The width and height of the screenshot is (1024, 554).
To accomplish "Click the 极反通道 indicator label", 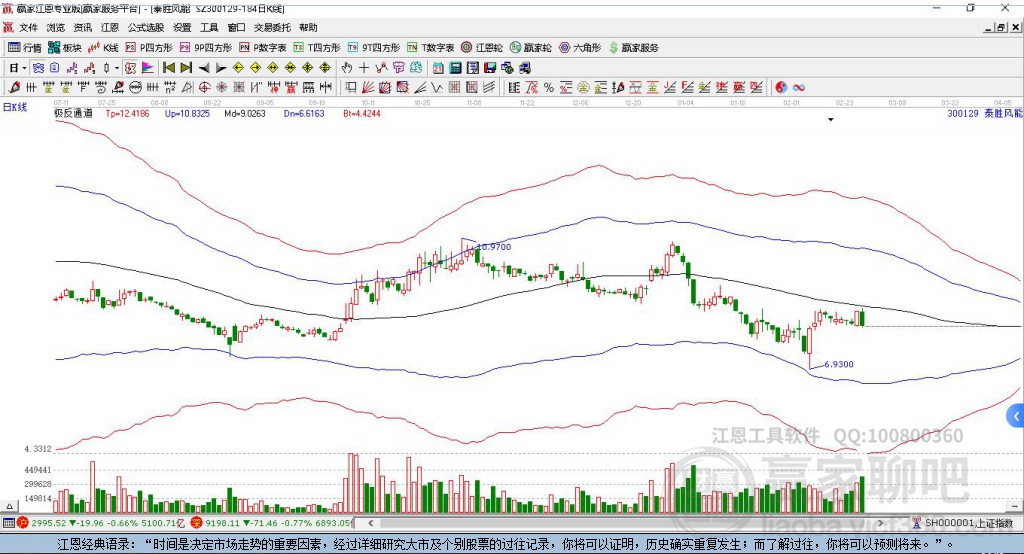I will [73, 113].
